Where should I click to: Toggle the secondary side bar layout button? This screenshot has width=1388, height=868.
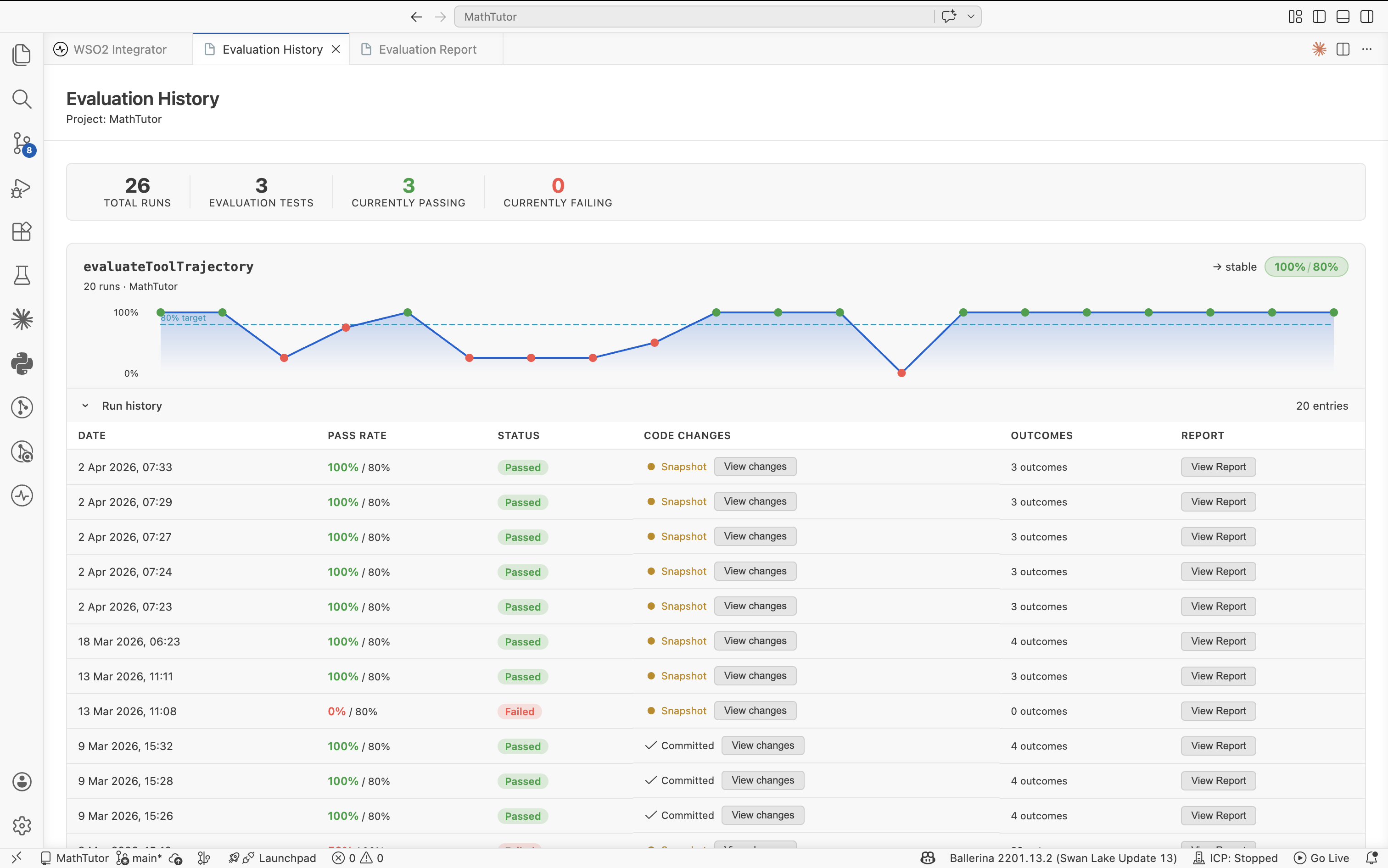coord(1367,17)
